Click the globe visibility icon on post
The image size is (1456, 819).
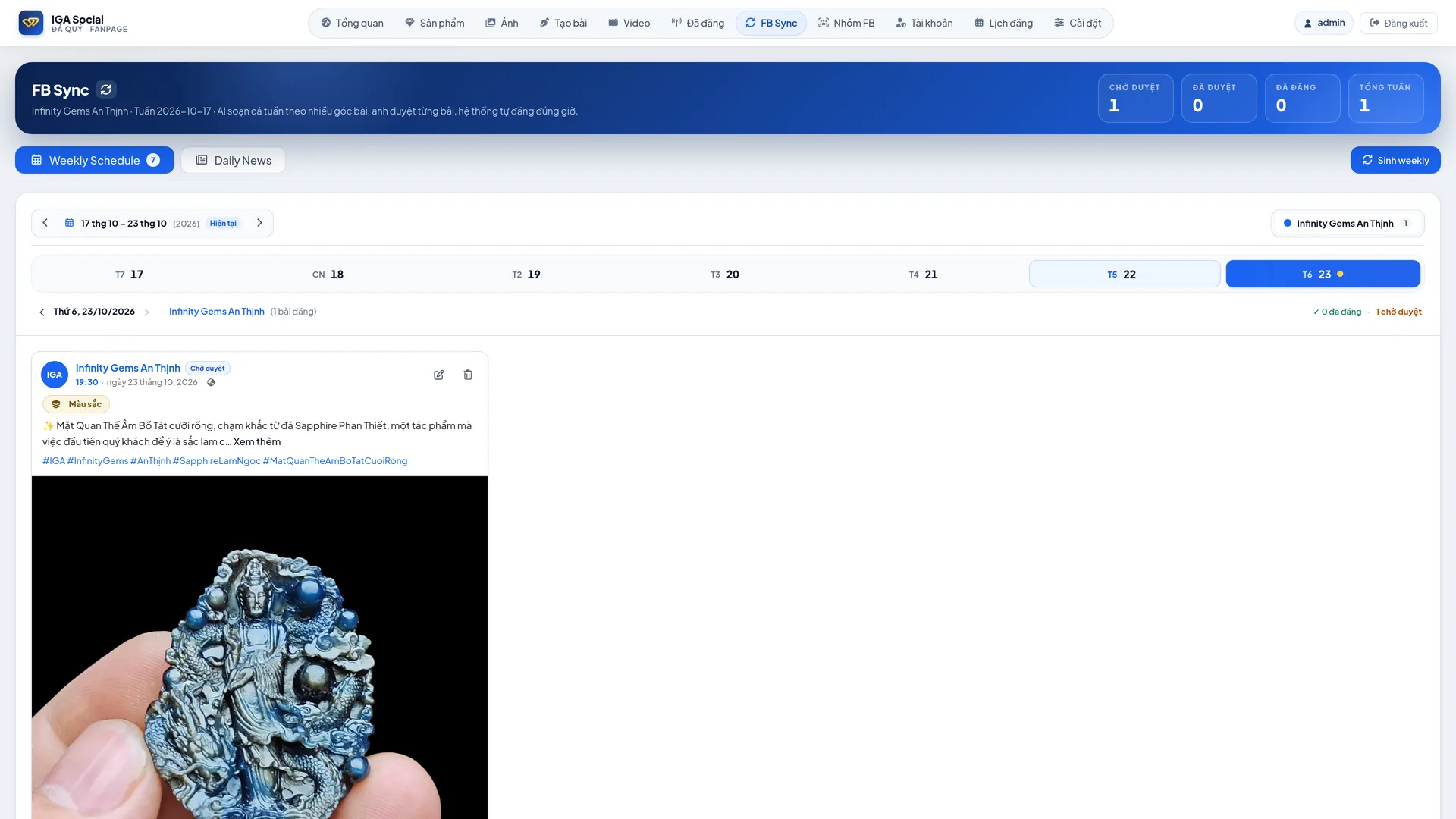coord(211,382)
